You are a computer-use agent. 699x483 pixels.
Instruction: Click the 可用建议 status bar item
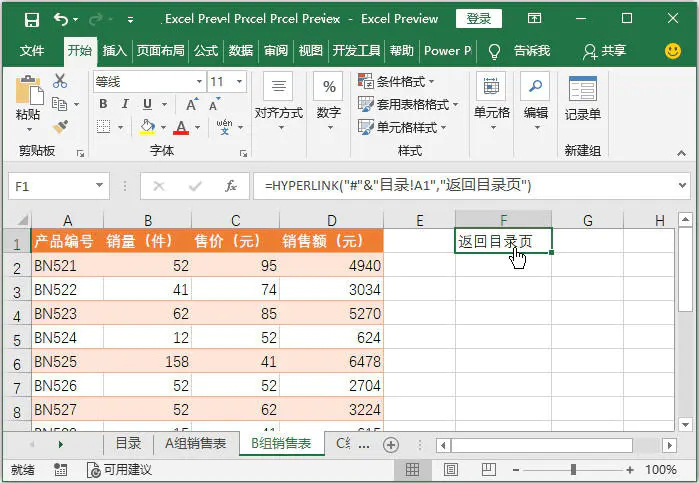point(119,470)
